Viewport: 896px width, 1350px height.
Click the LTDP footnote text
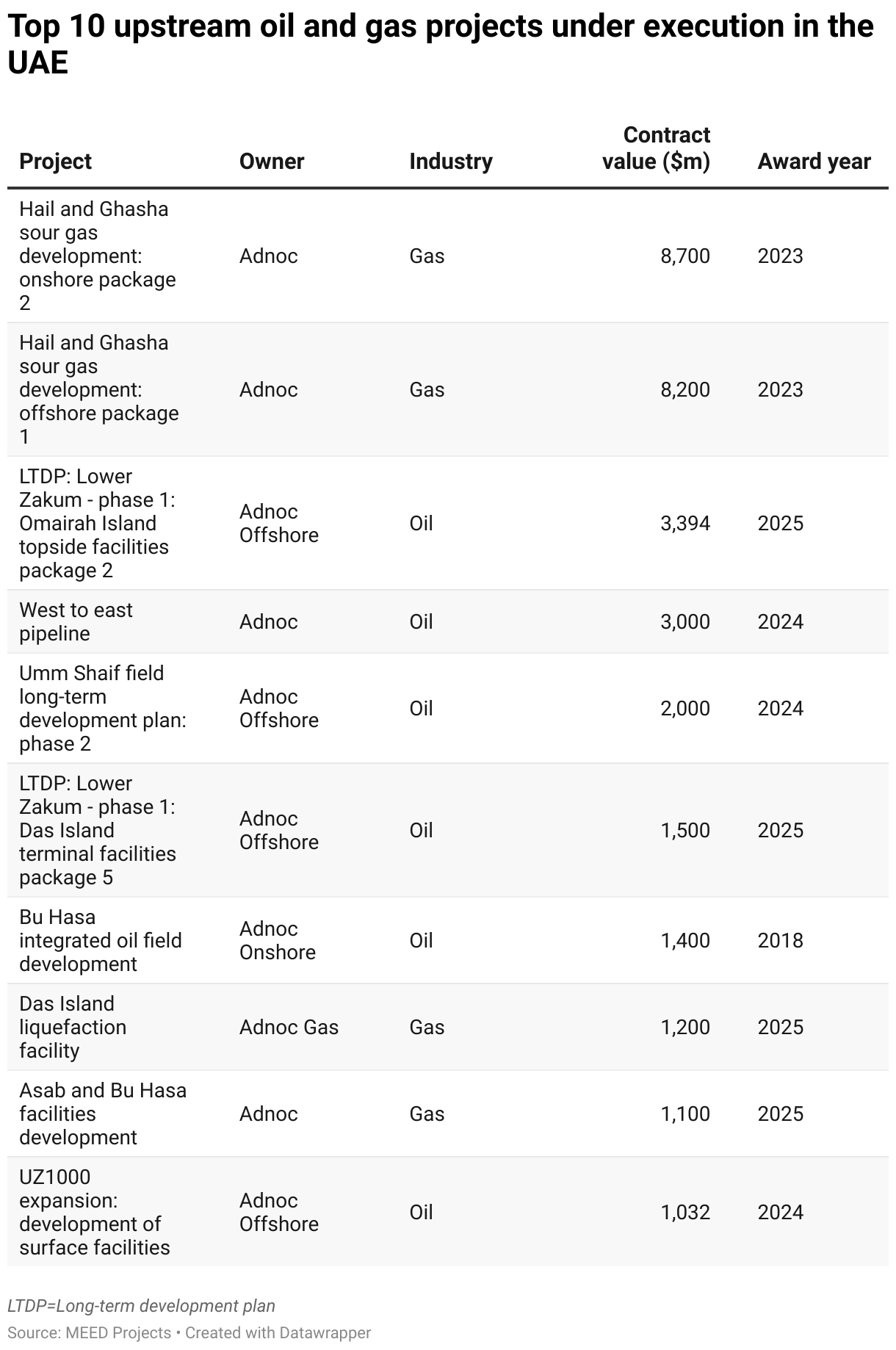click(141, 1306)
